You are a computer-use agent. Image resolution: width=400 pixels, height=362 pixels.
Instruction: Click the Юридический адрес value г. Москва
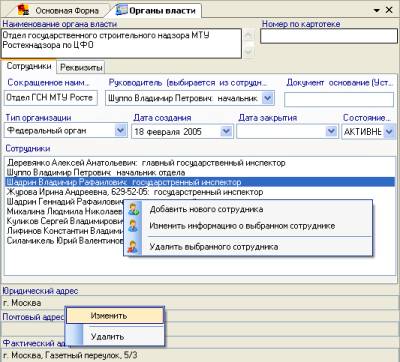pos(22,303)
